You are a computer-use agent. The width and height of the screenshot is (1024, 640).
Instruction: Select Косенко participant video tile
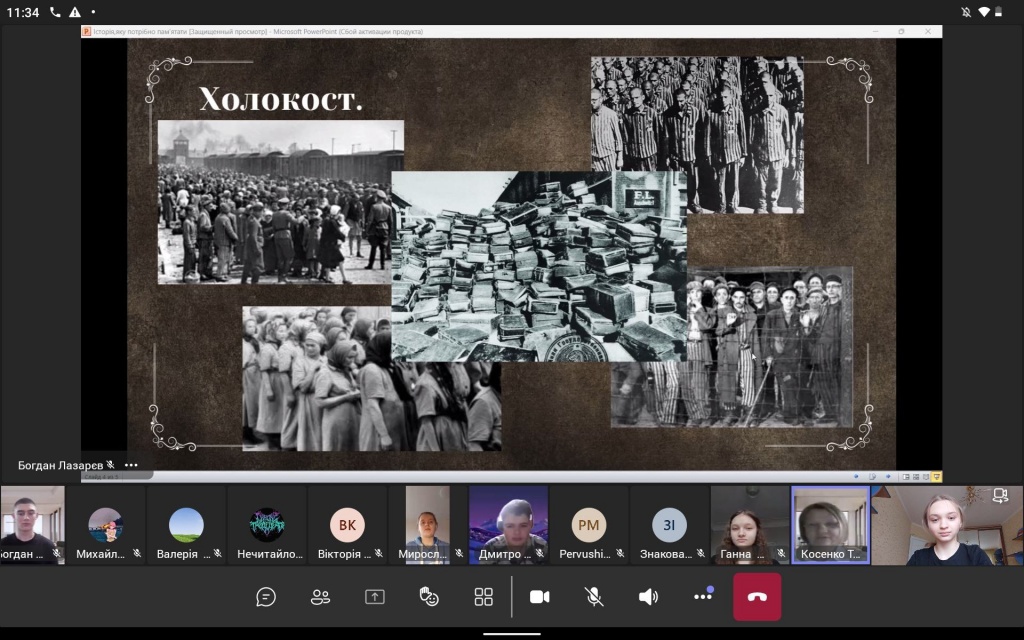click(x=830, y=525)
